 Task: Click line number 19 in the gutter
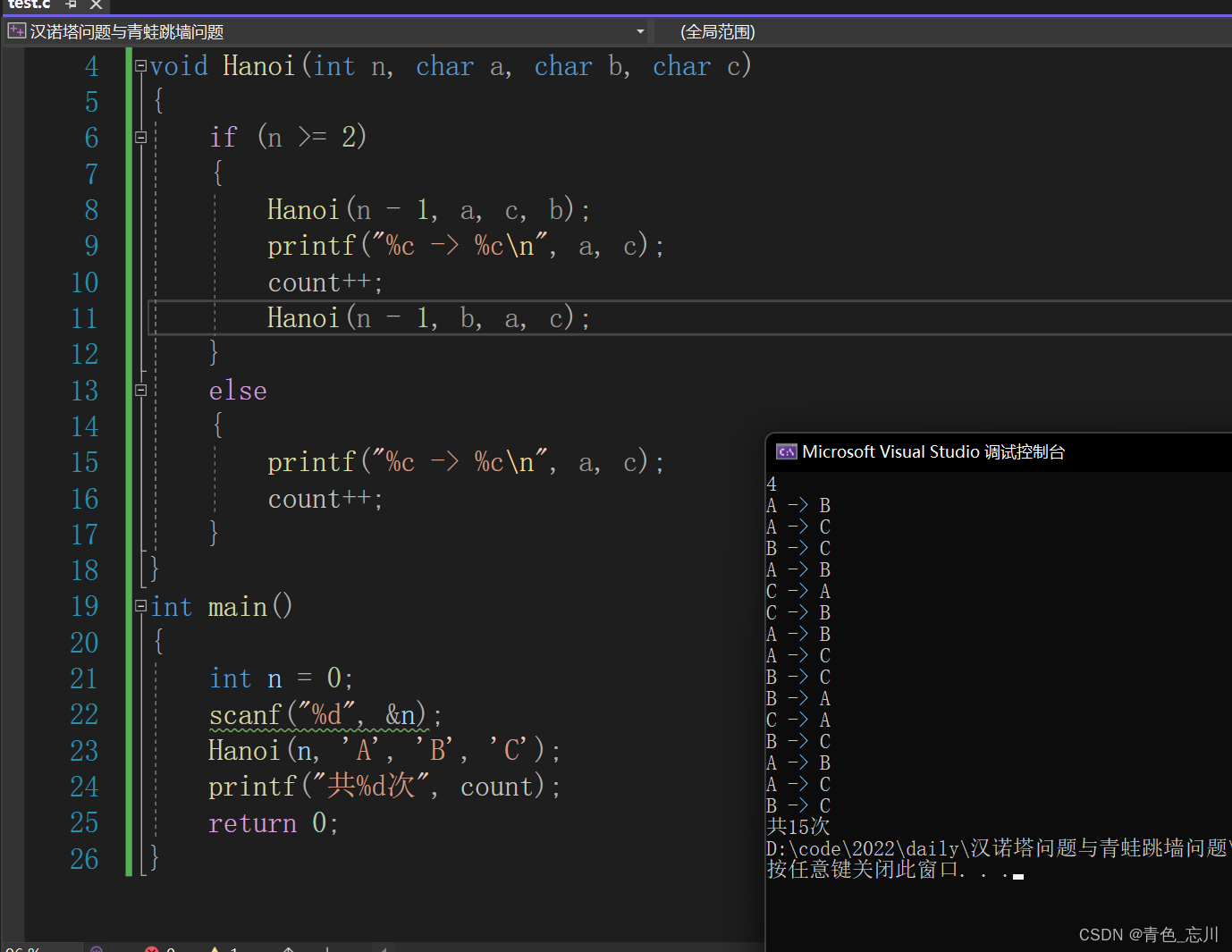tap(84, 606)
